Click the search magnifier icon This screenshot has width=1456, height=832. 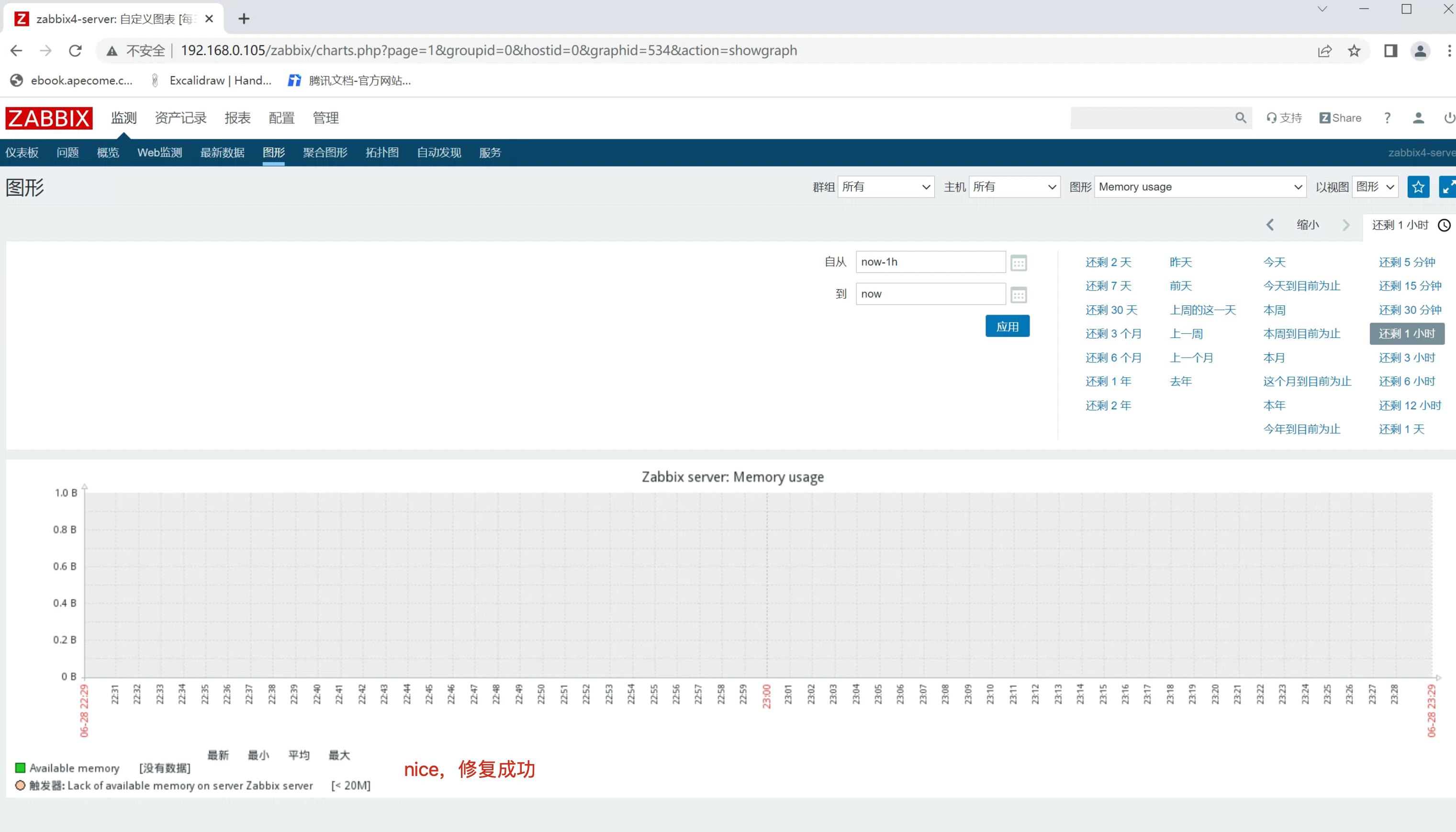tap(1240, 118)
